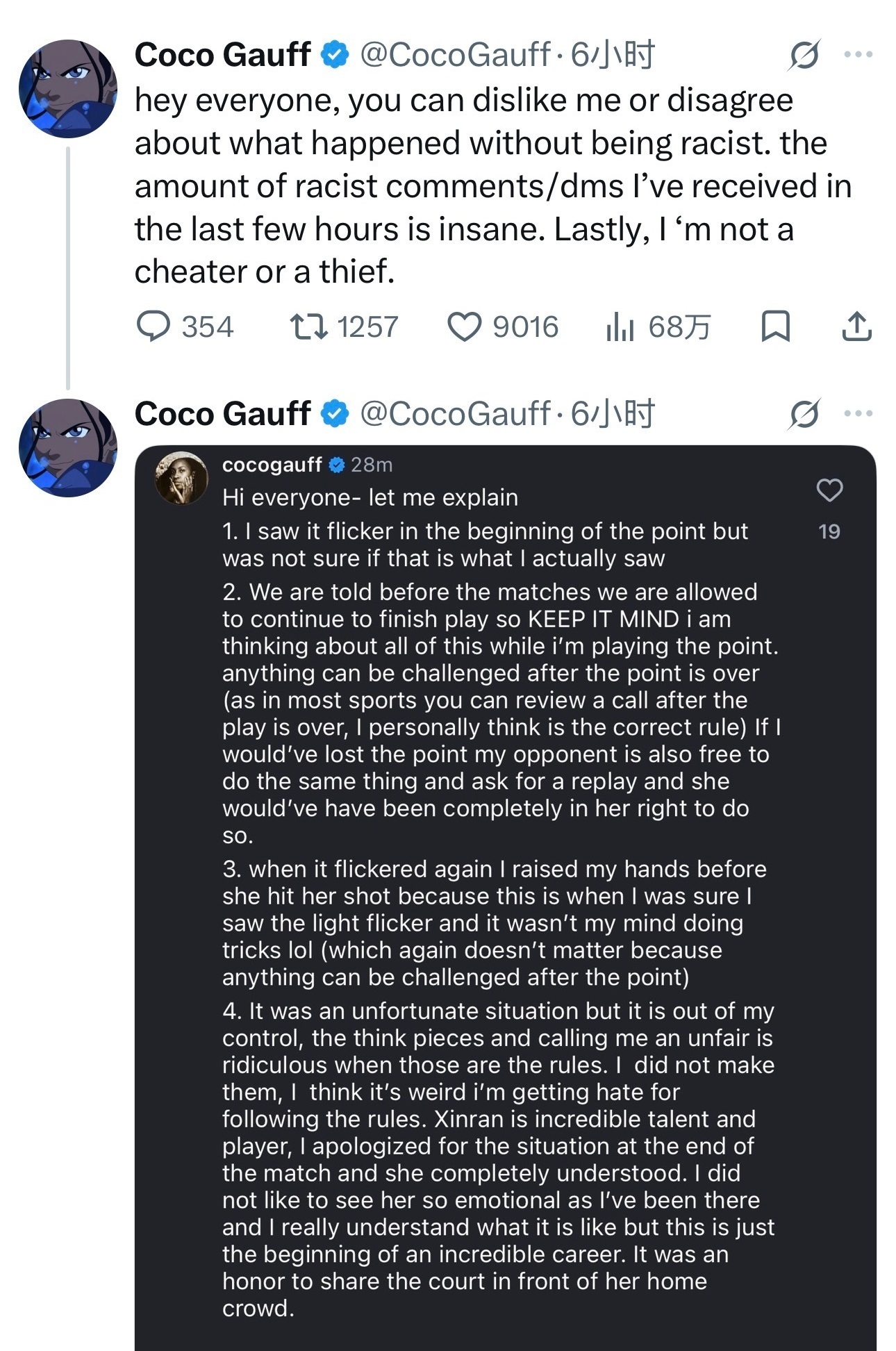Expand the embedded screenshot image
896x1351 pixels.
pos(505,898)
